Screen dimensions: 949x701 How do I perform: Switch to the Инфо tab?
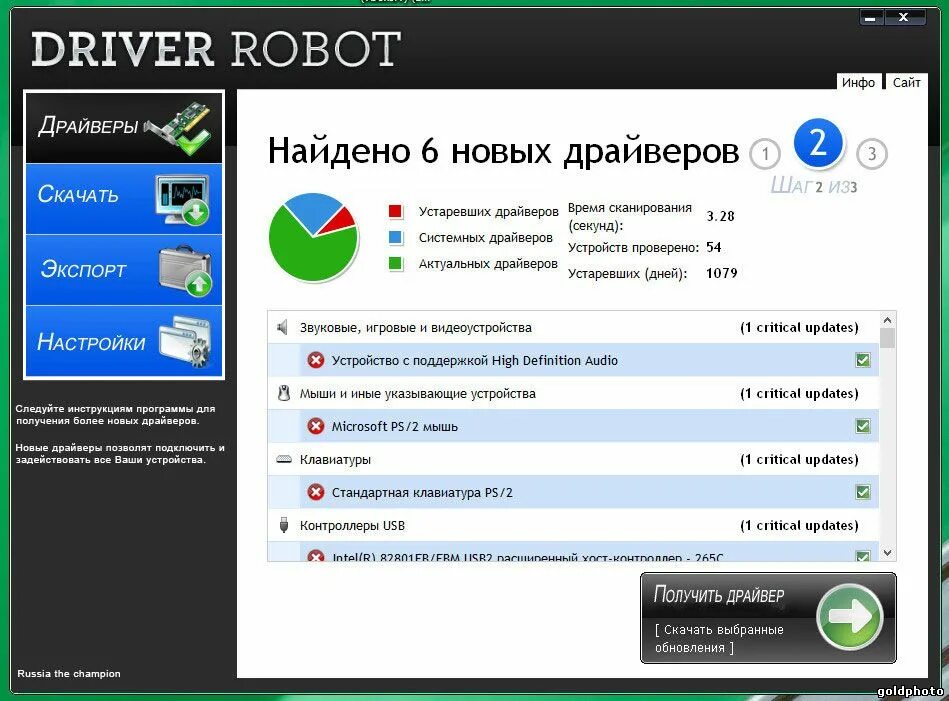coord(858,82)
